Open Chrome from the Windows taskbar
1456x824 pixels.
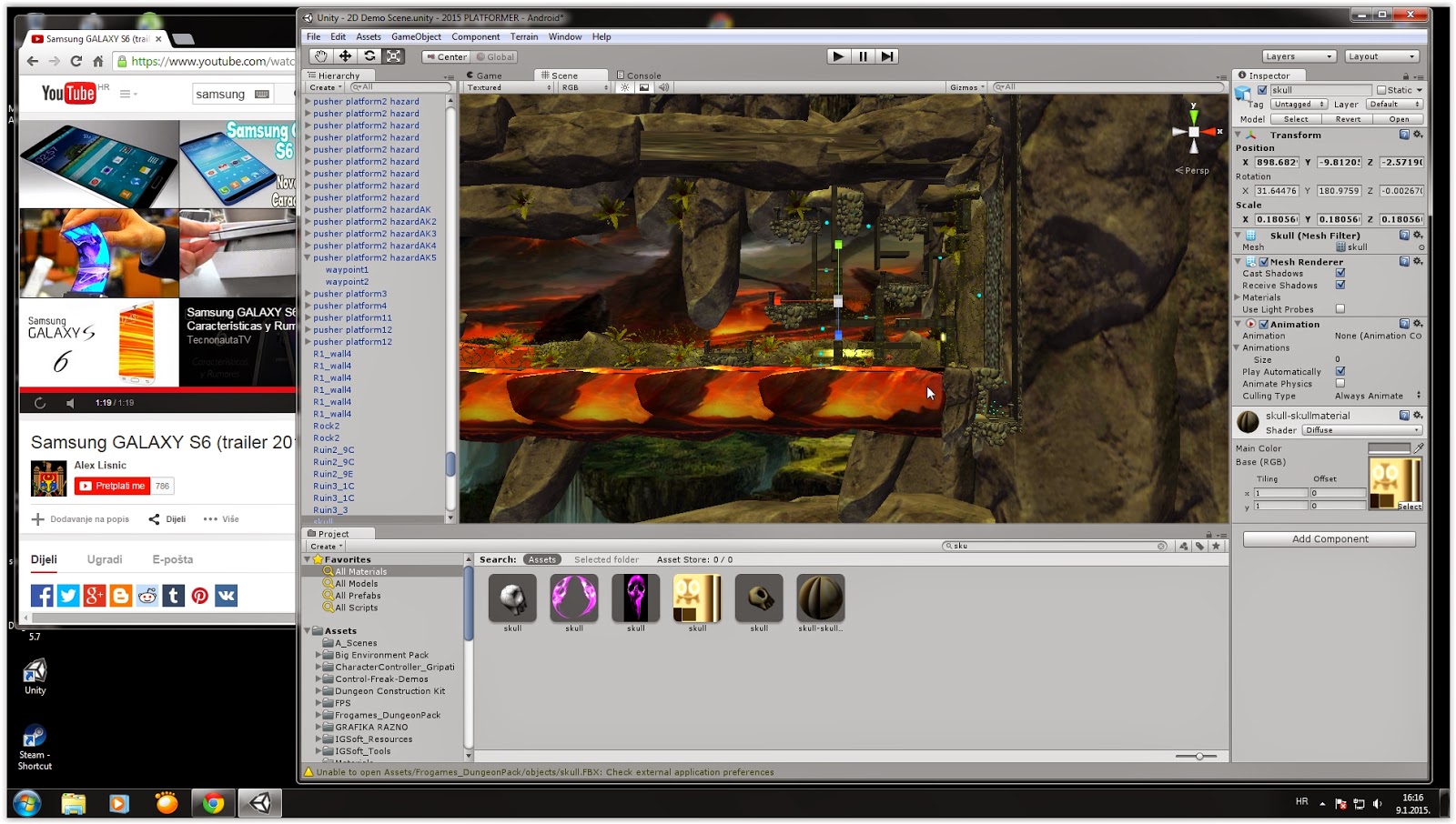coord(213,803)
